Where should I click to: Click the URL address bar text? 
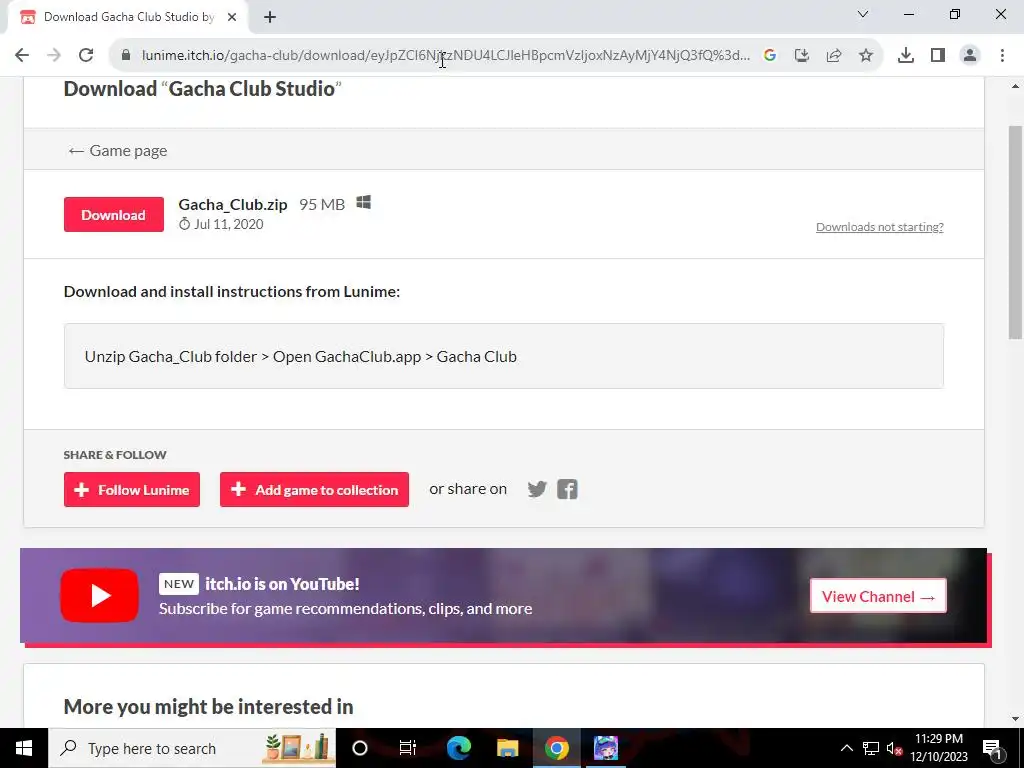tap(445, 55)
